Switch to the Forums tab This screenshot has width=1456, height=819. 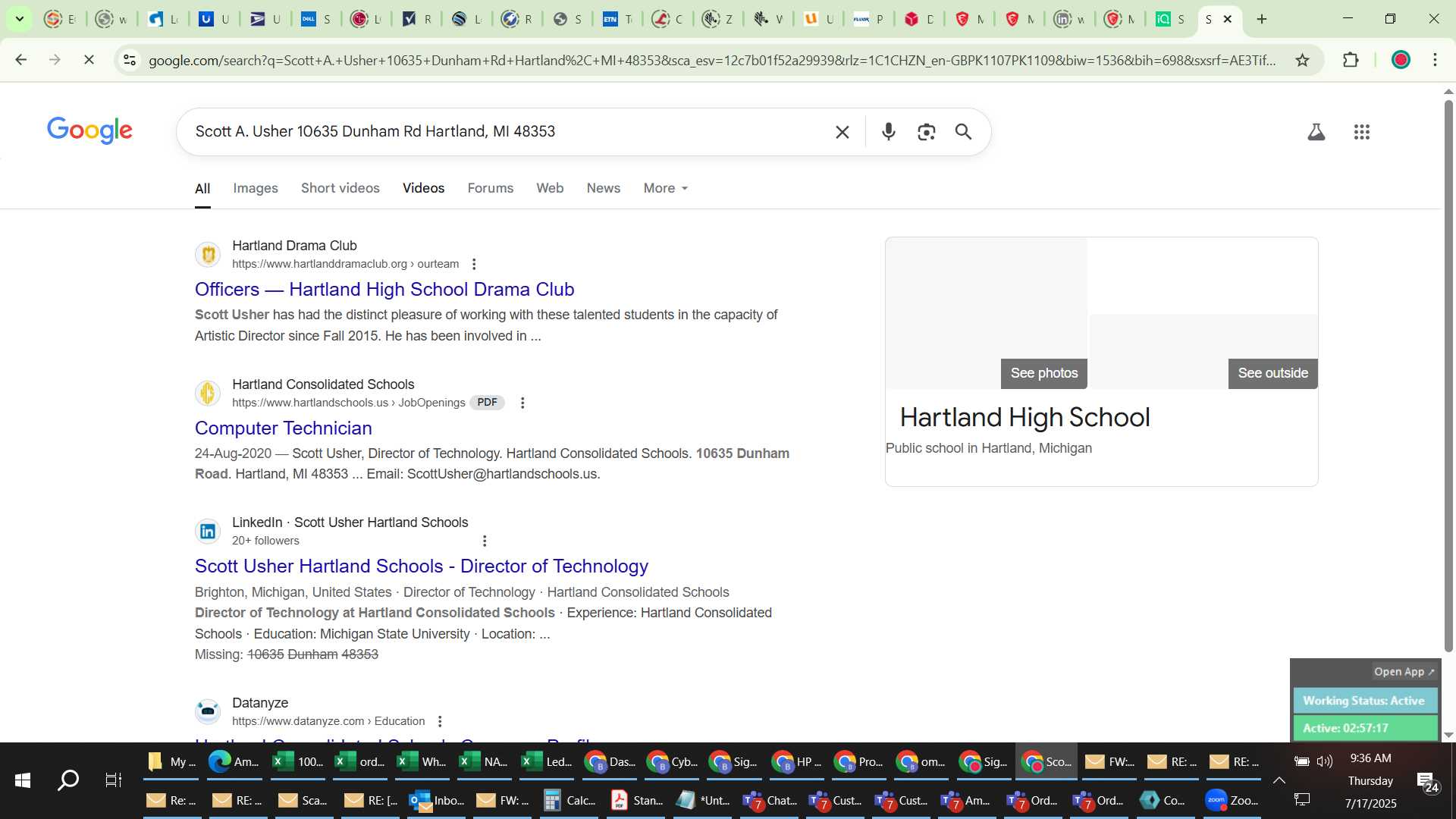pos(491,188)
